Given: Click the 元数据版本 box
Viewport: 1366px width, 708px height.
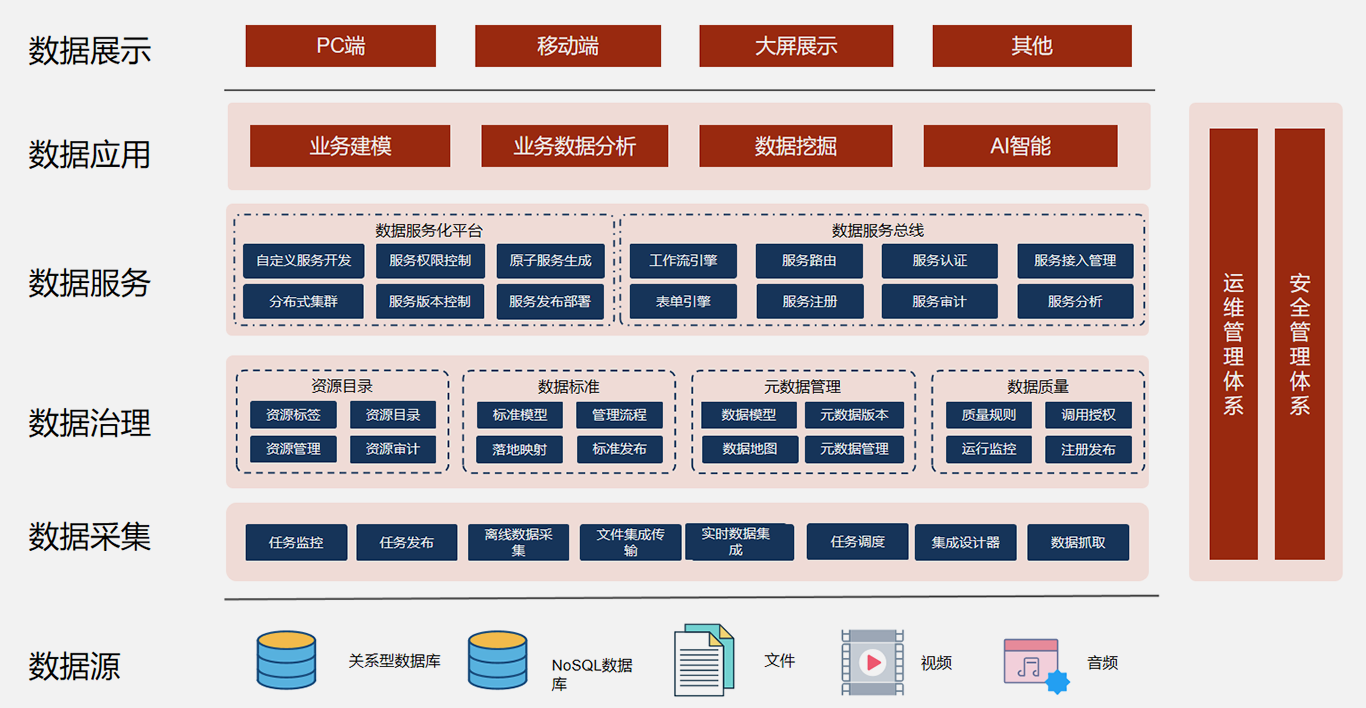Looking at the screenshot, I should click(854, 415).
